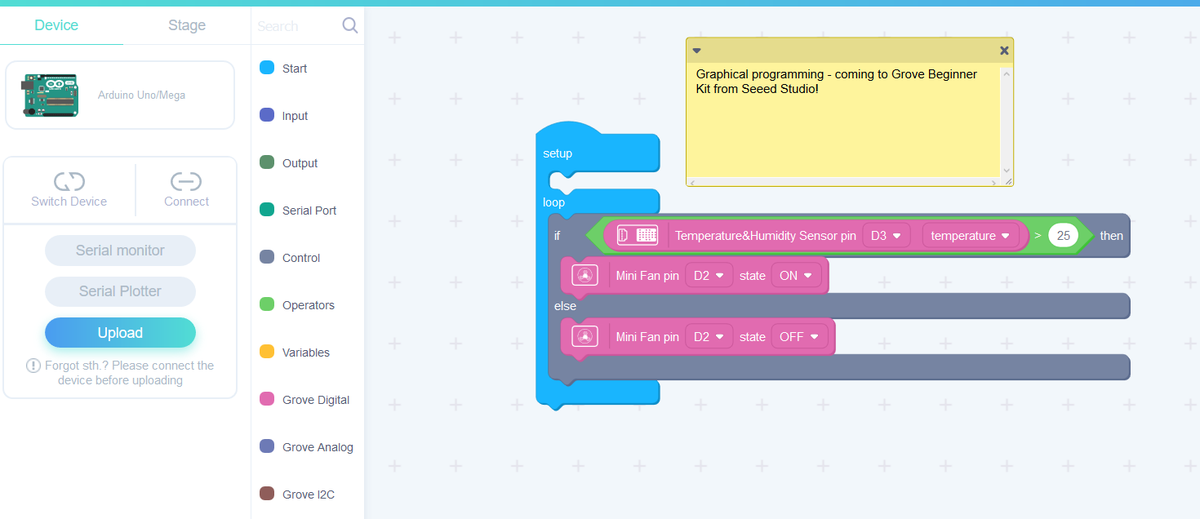The width and height of the screenshot is (1200, 519).
Task: Open the Output block category
Action: (x=299, y=163)
